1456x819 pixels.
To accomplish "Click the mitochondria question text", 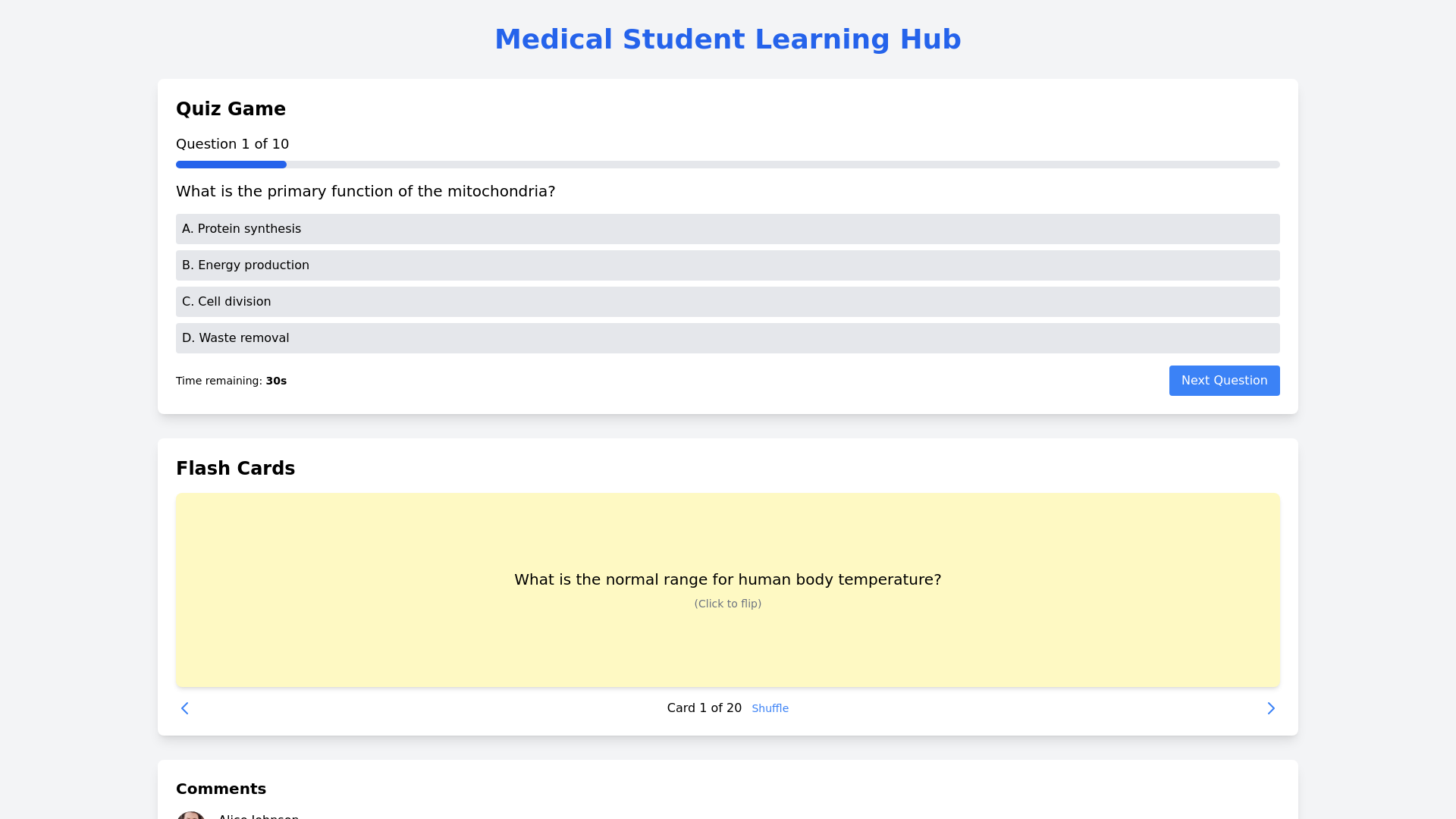I will pyautogui.click(x=366, y=191).
